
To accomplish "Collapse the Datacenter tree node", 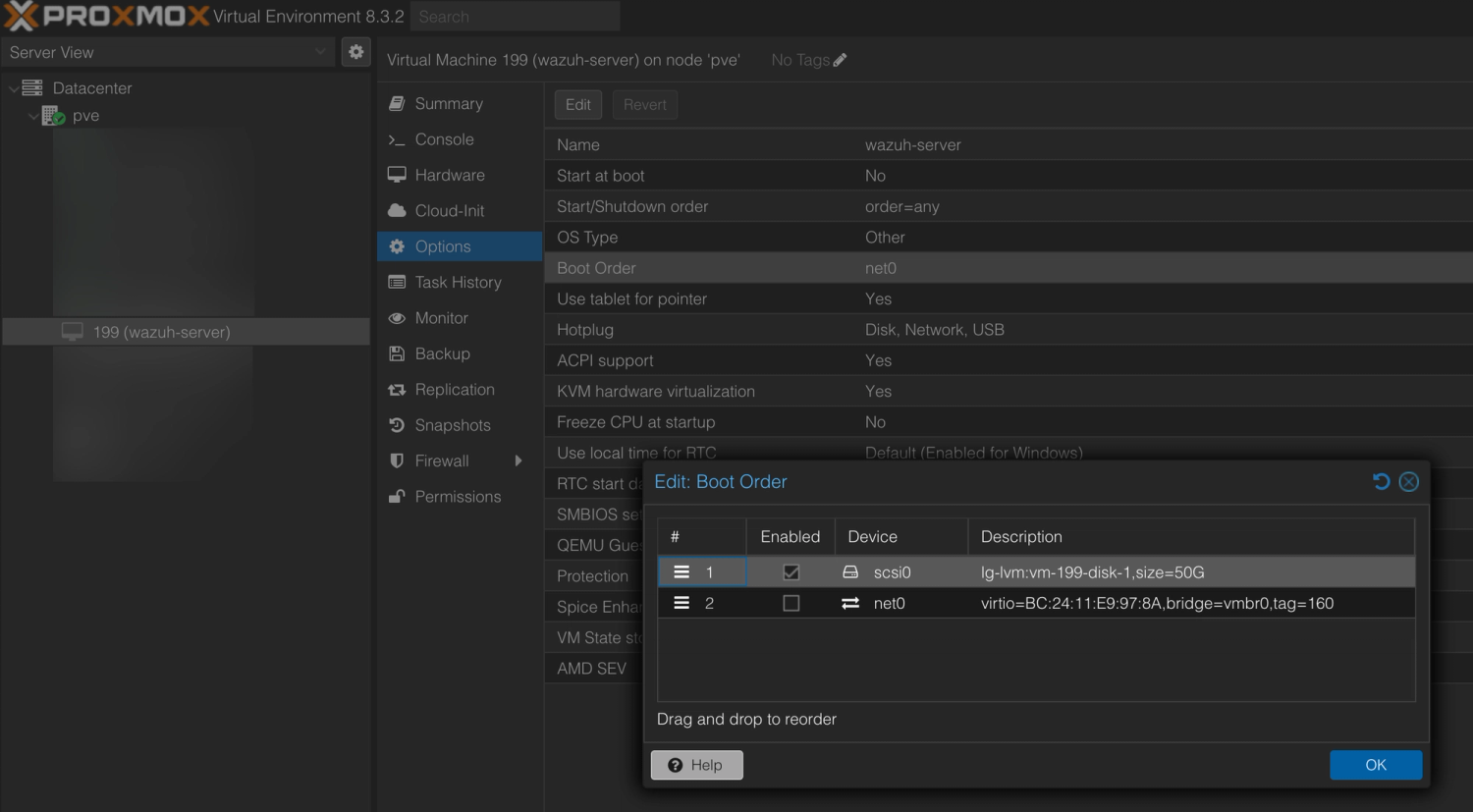I will point(14,88).
